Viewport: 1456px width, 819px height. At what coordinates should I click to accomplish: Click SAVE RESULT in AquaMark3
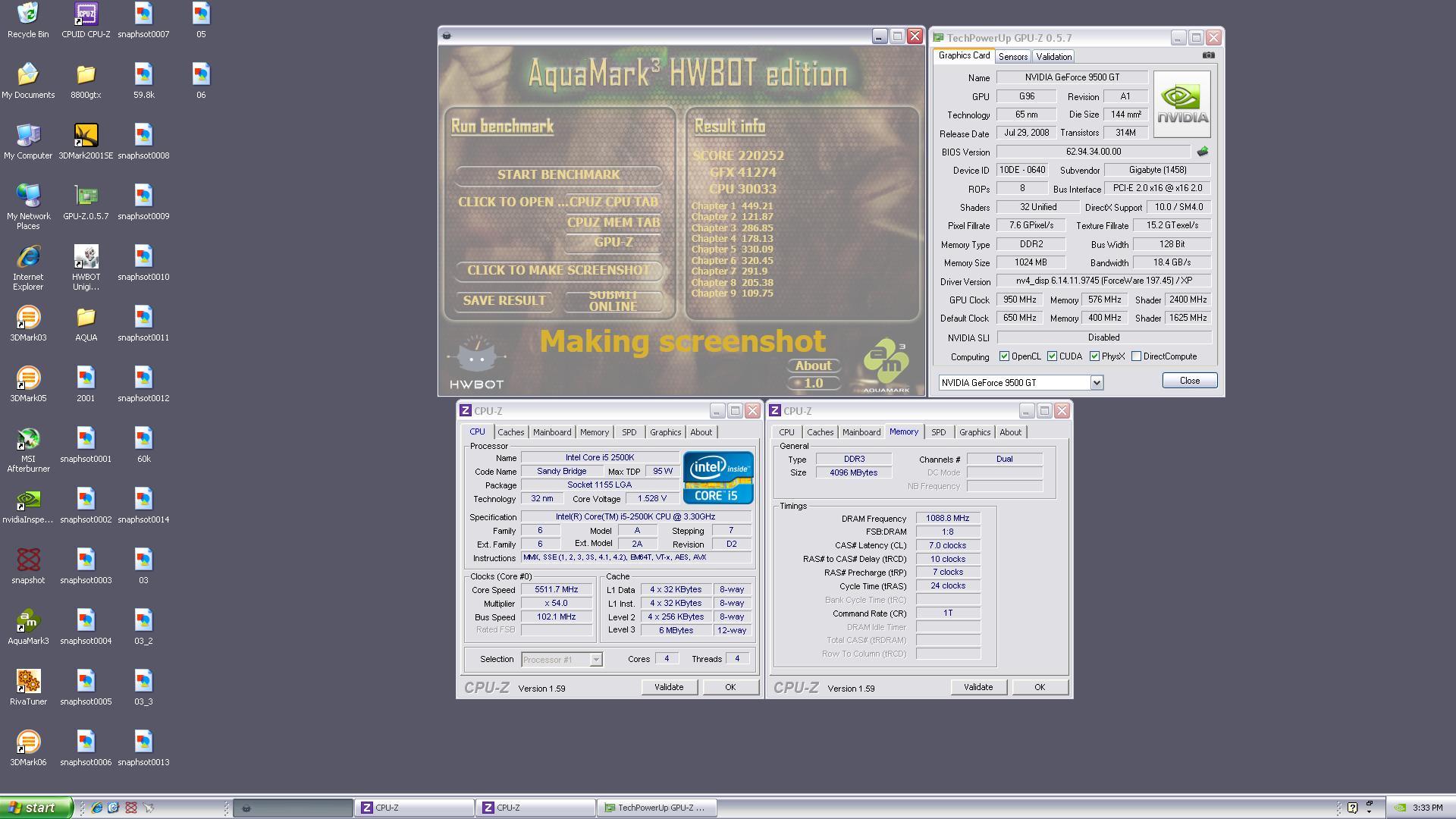[504, 301]
